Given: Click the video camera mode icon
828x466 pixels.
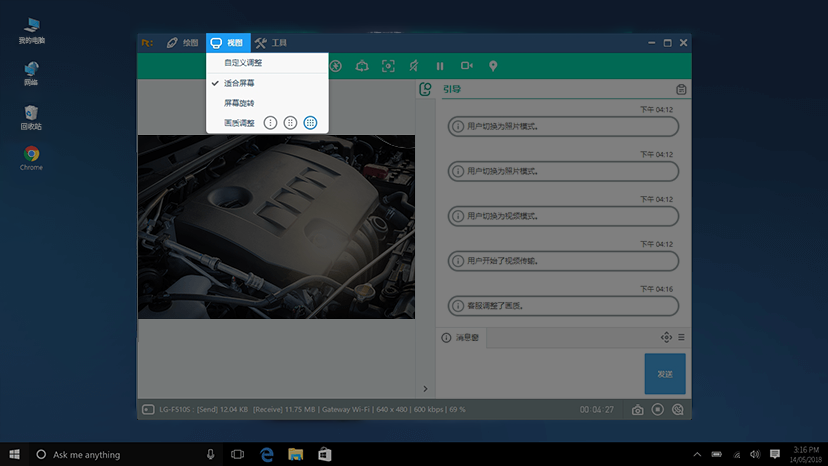Looking at the screenshot, I should (466, 66).
